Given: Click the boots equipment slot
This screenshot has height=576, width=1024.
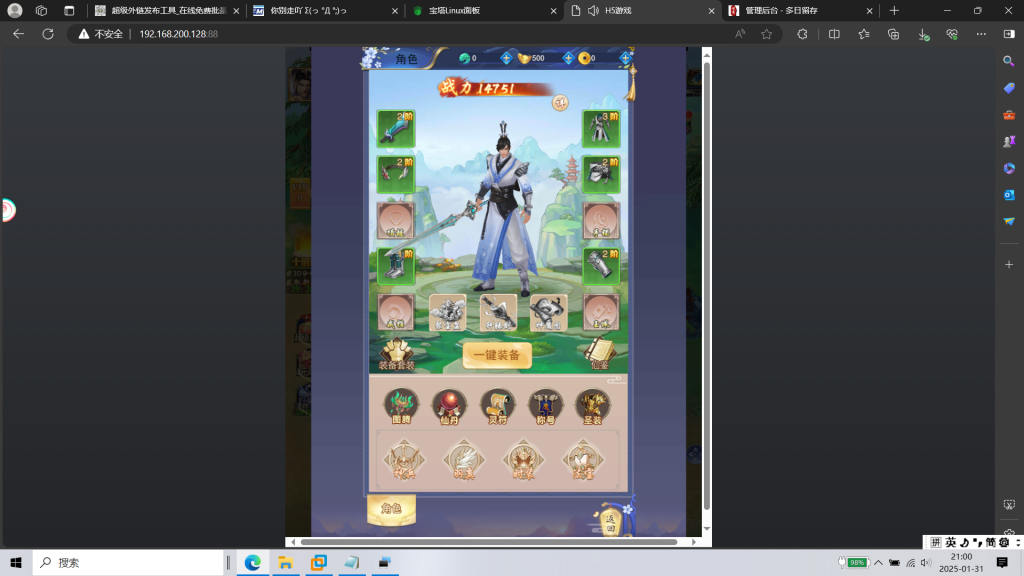Looking at the screenshot, I should [x=395, y=266].
